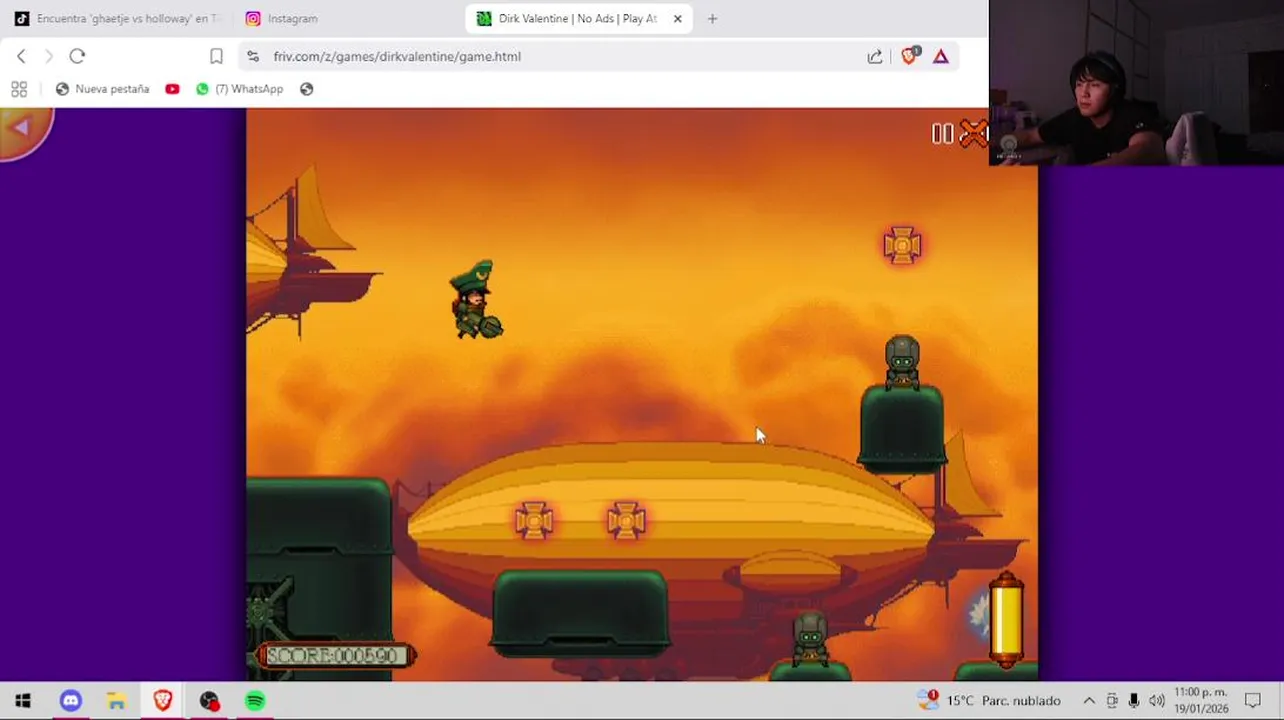Open the volume control tray icon
1284x720 pixels.
click(1156, 701)
